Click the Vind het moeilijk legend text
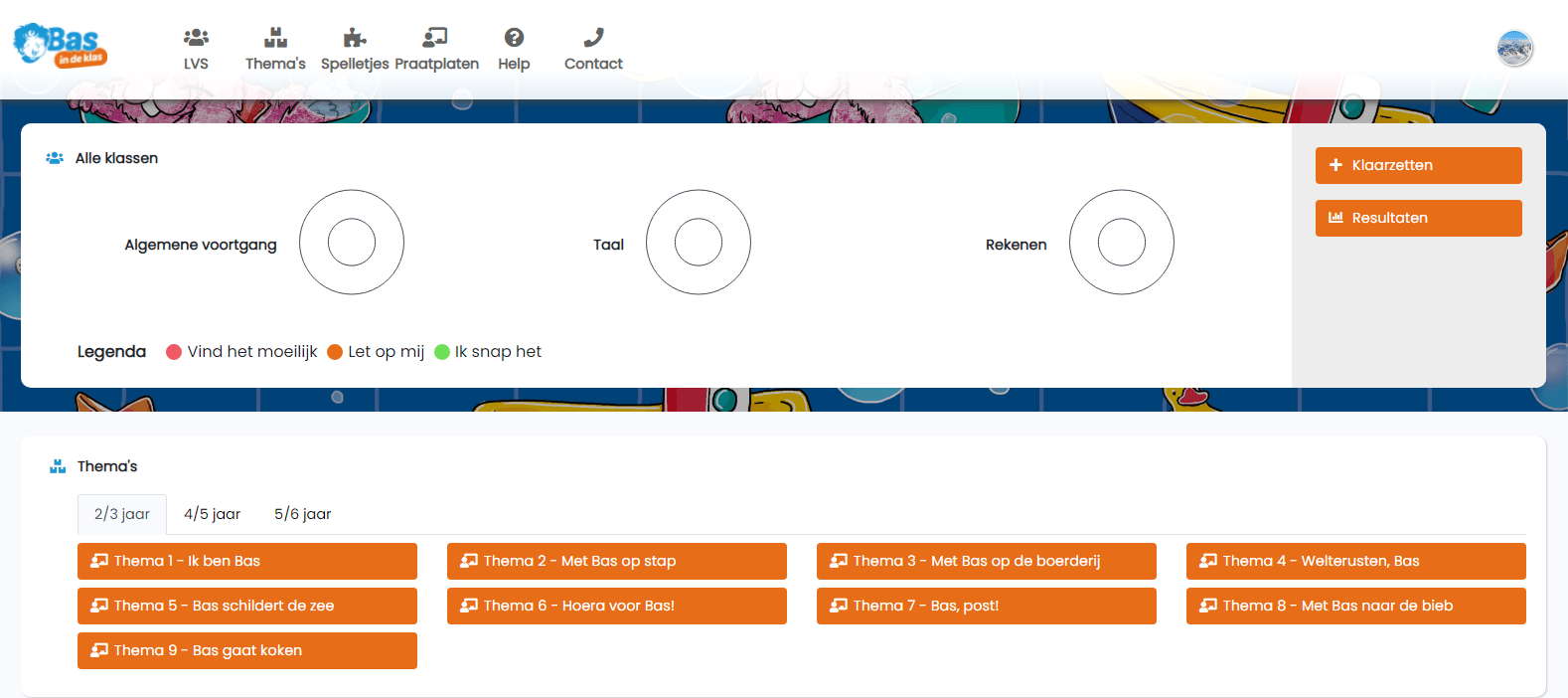Viewport: 1568px width, 698px height. 252,352
